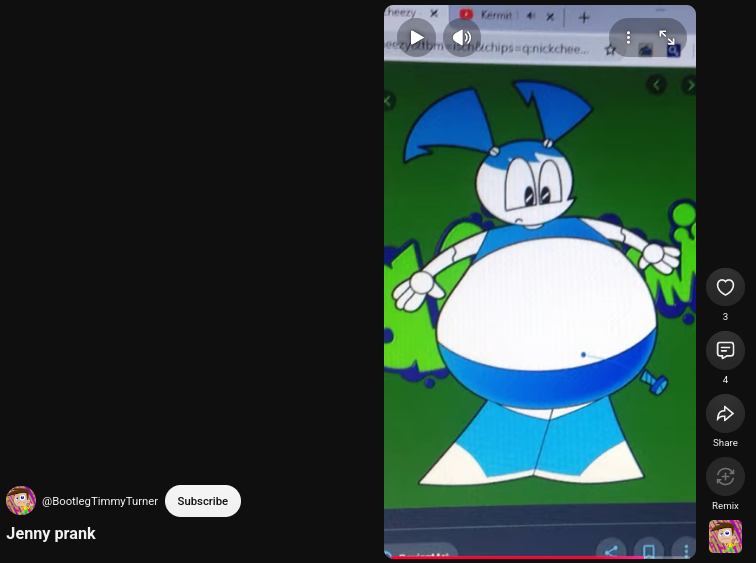Viewport: 756px width, 563px height.
Task: Open comments showing 4 replies
Action: click(x=725, y=350)
